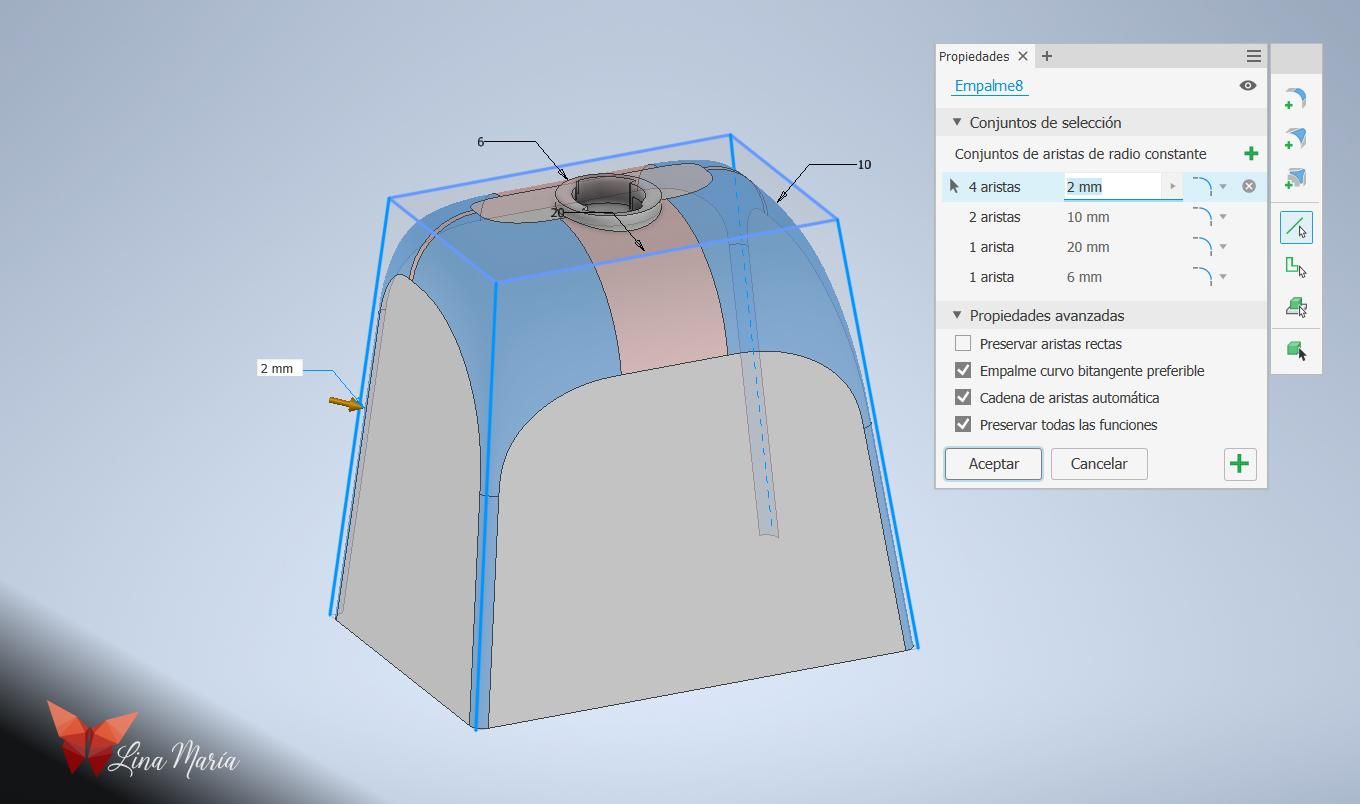
Task: Open the Propiedades panel hamburger menu
Action: (x=1253, y=56)
